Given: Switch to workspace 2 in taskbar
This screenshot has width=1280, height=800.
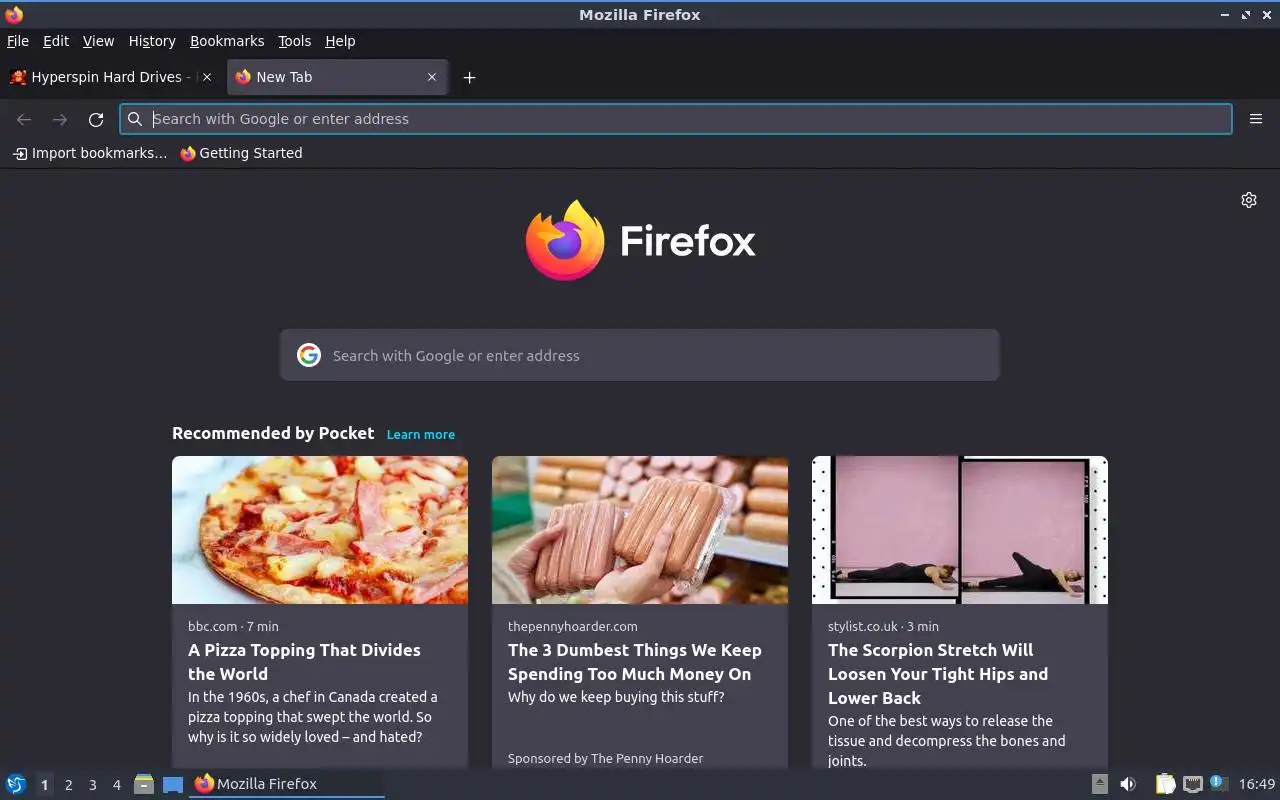Looking at the screenshot, I should tap(68, 785).
